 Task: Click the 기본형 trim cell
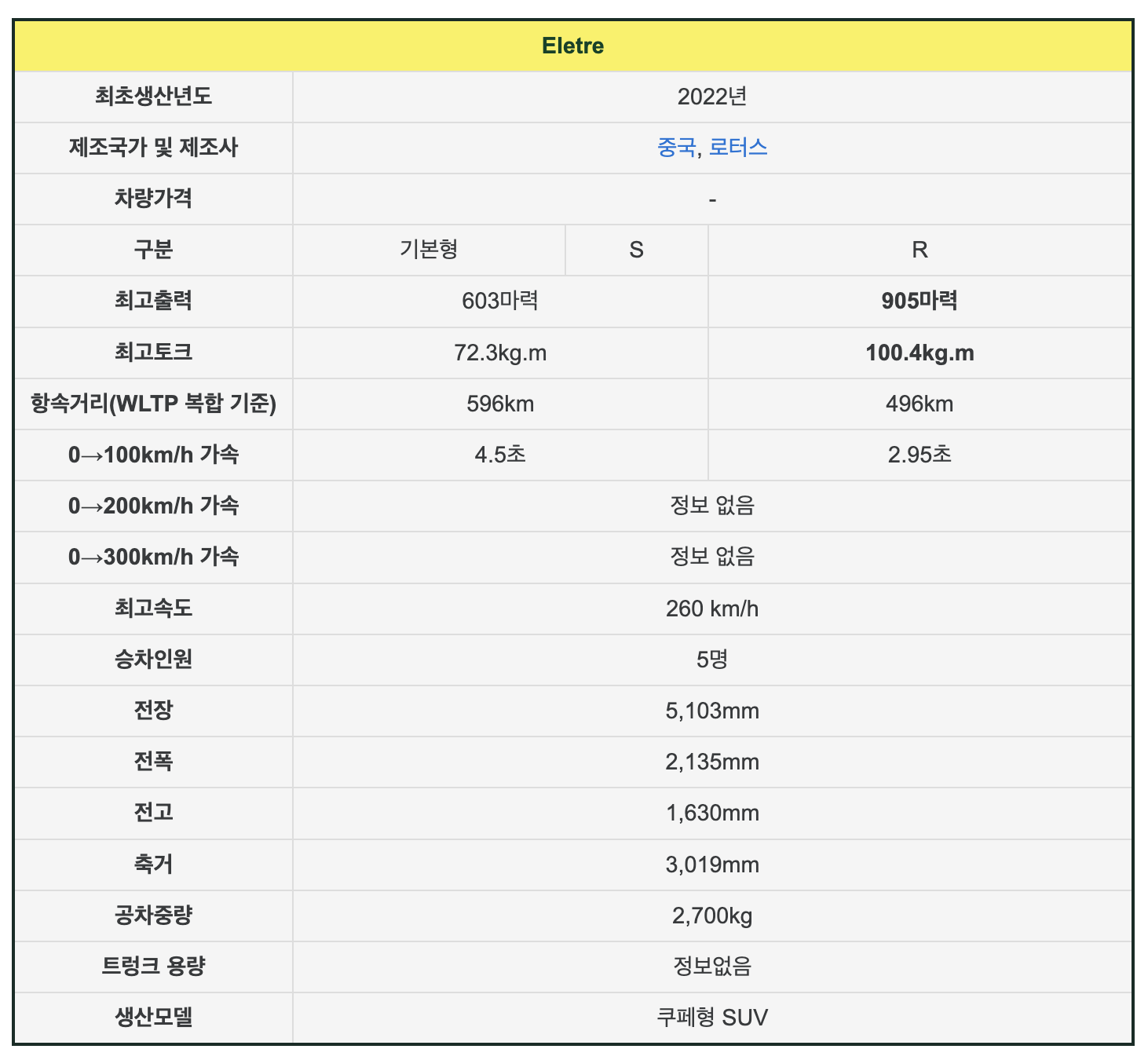(x=429, y=250)
